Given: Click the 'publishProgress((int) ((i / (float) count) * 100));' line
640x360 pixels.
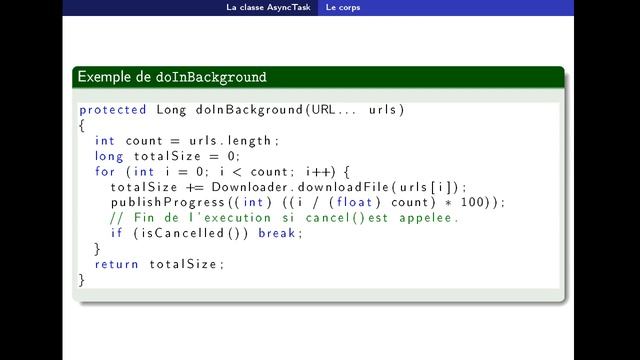Looking at the screenshot, I should click(308, 202).
